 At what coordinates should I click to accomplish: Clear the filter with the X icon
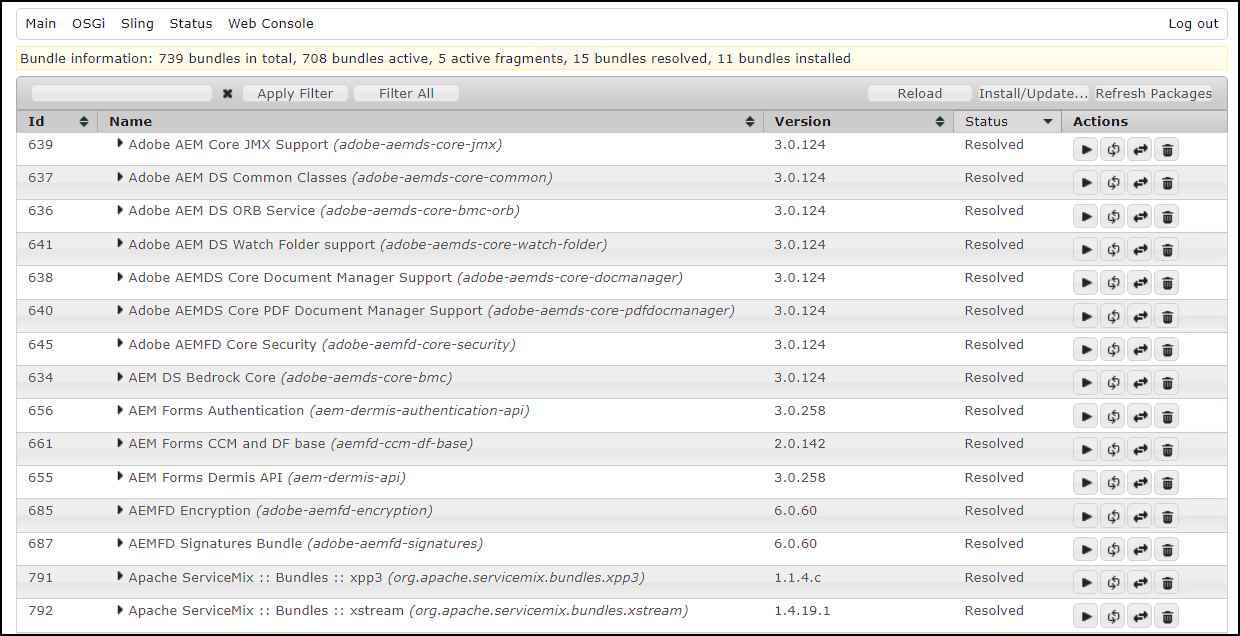pyautogui.click(x=227, y=94)
